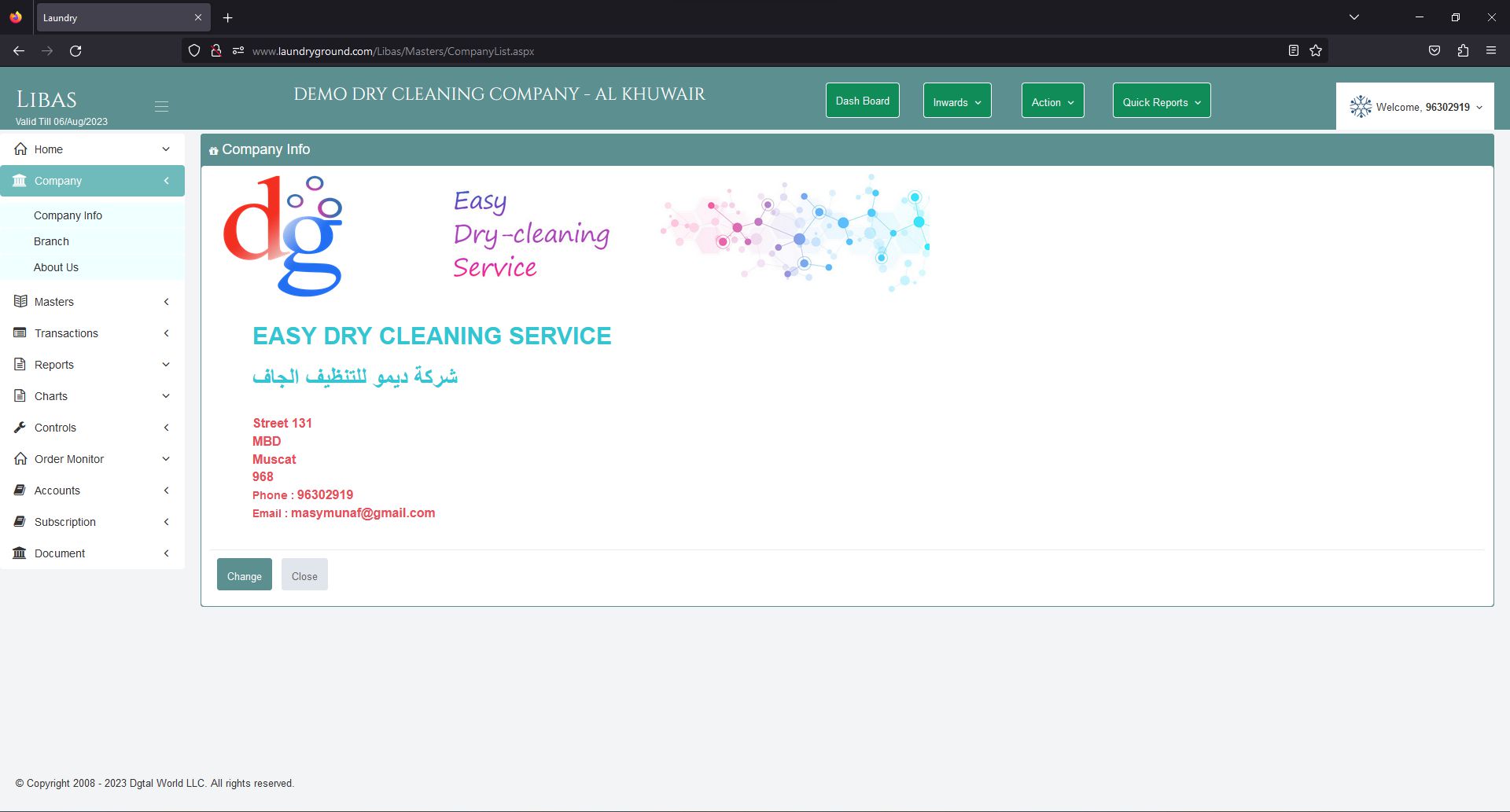Open a new browser tab
Screen dimensions: 1510x812
click(227, 17)
